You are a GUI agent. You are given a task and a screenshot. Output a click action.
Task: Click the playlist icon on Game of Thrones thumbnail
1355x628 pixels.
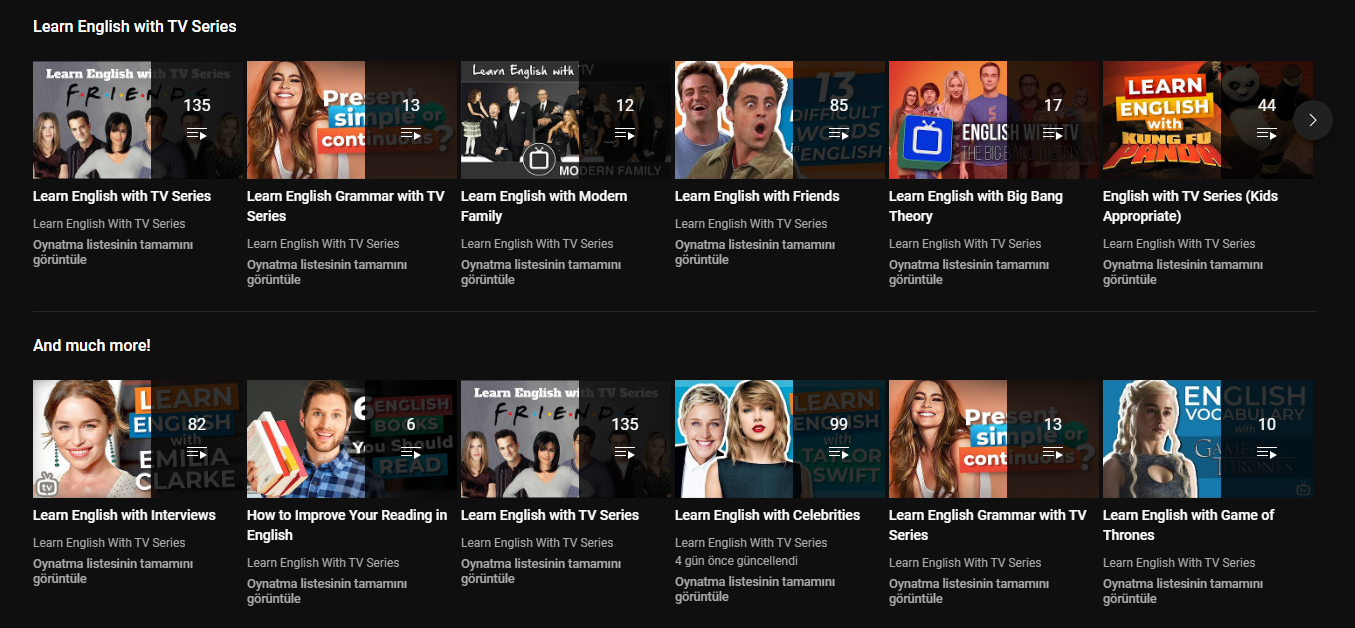click(x=1267, y=453)
